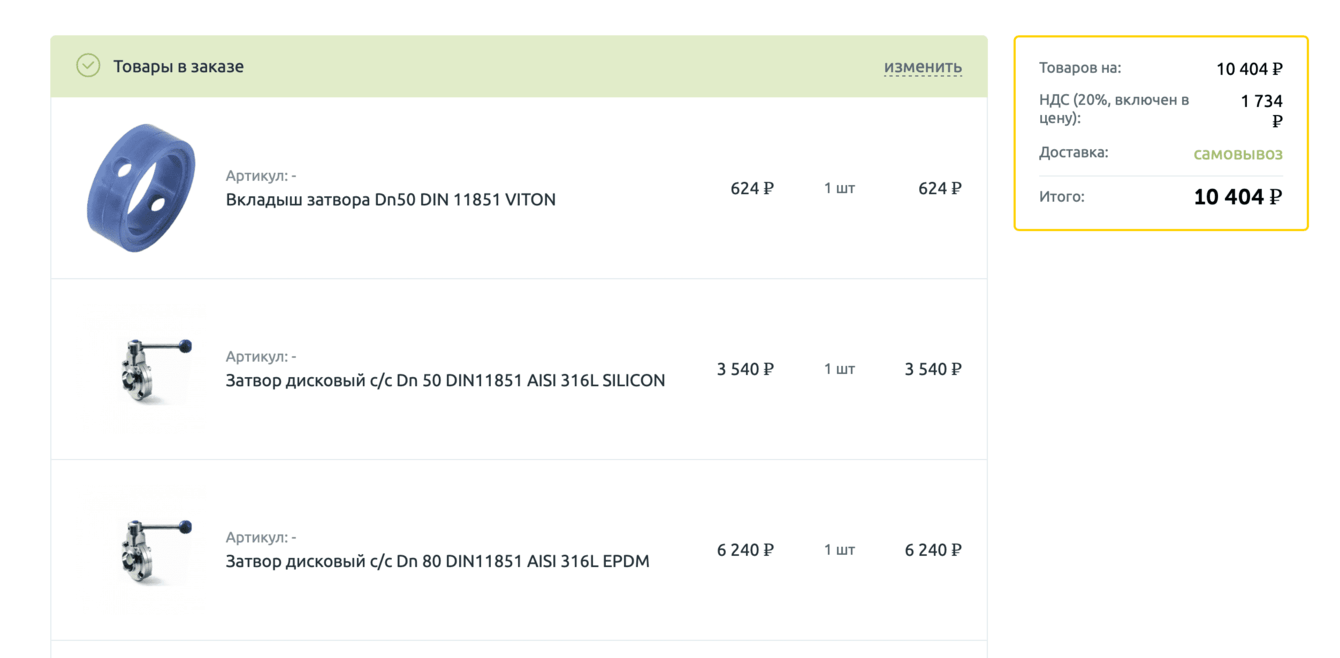
Task: Click the "1 шт" quantity for VITON insert
Action: tap(839, 188)
